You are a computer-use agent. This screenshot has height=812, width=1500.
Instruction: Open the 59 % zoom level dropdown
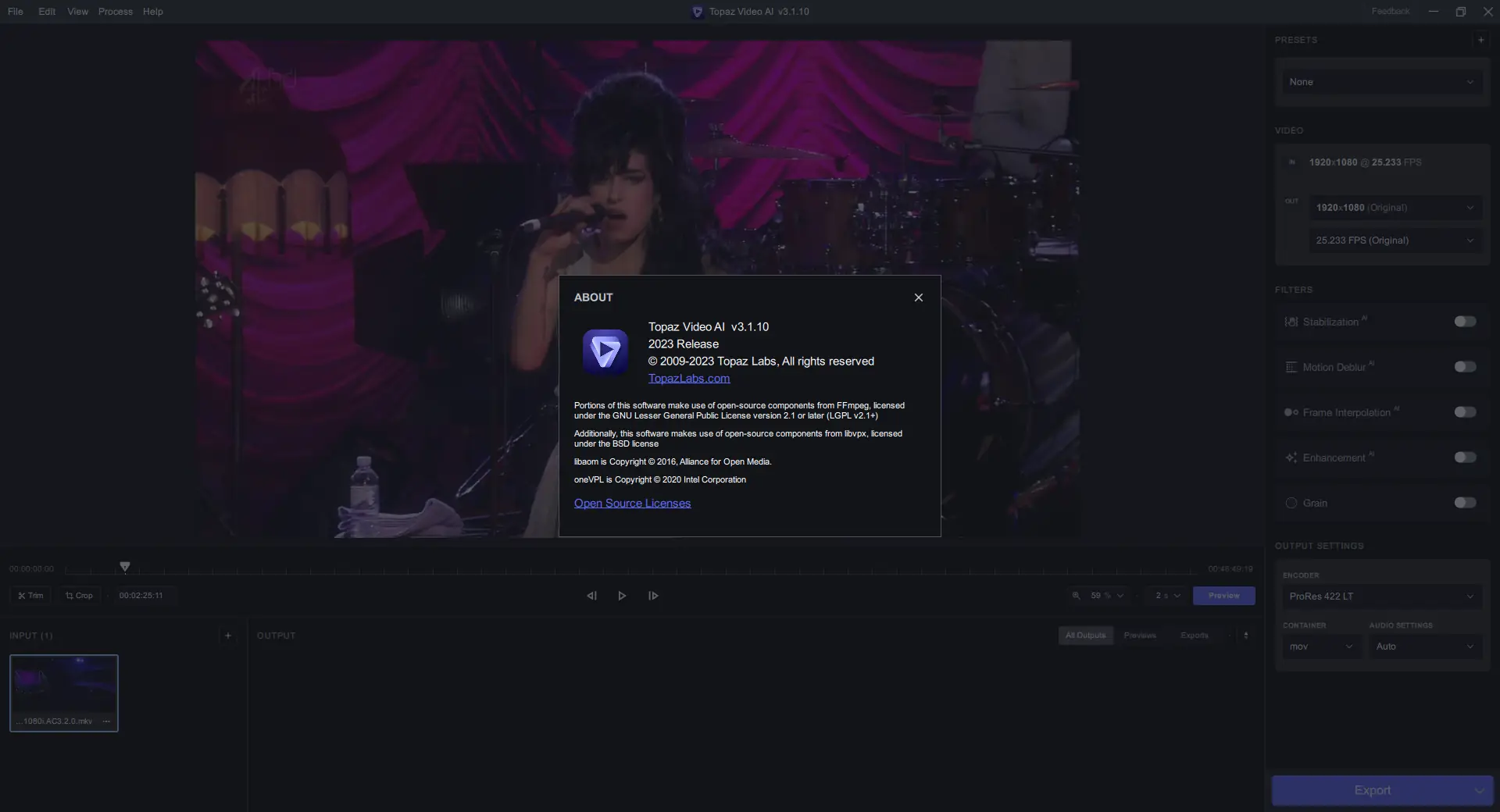tap(1107, 596)
